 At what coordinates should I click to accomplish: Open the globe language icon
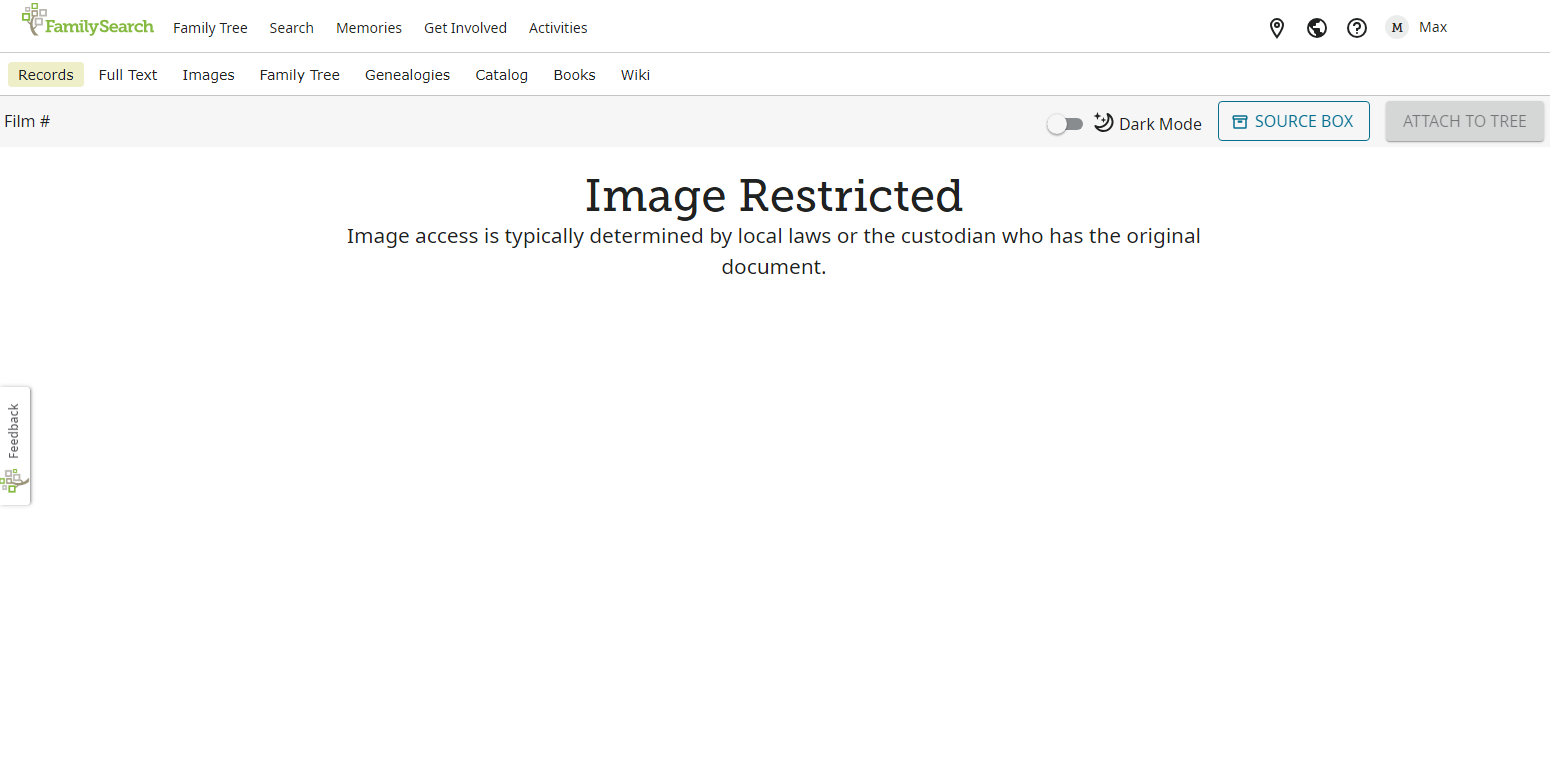point(1316,28)
